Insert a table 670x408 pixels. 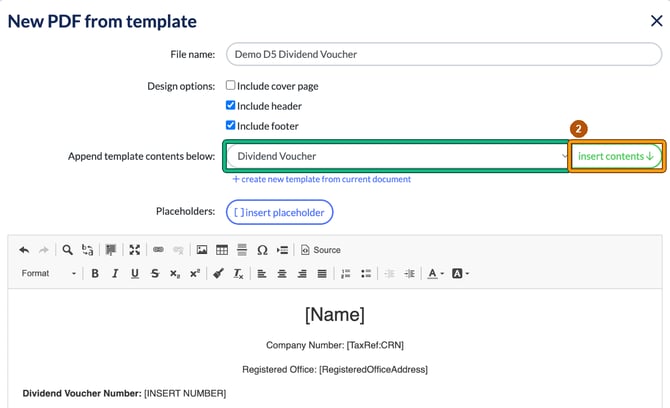(222, 250)
